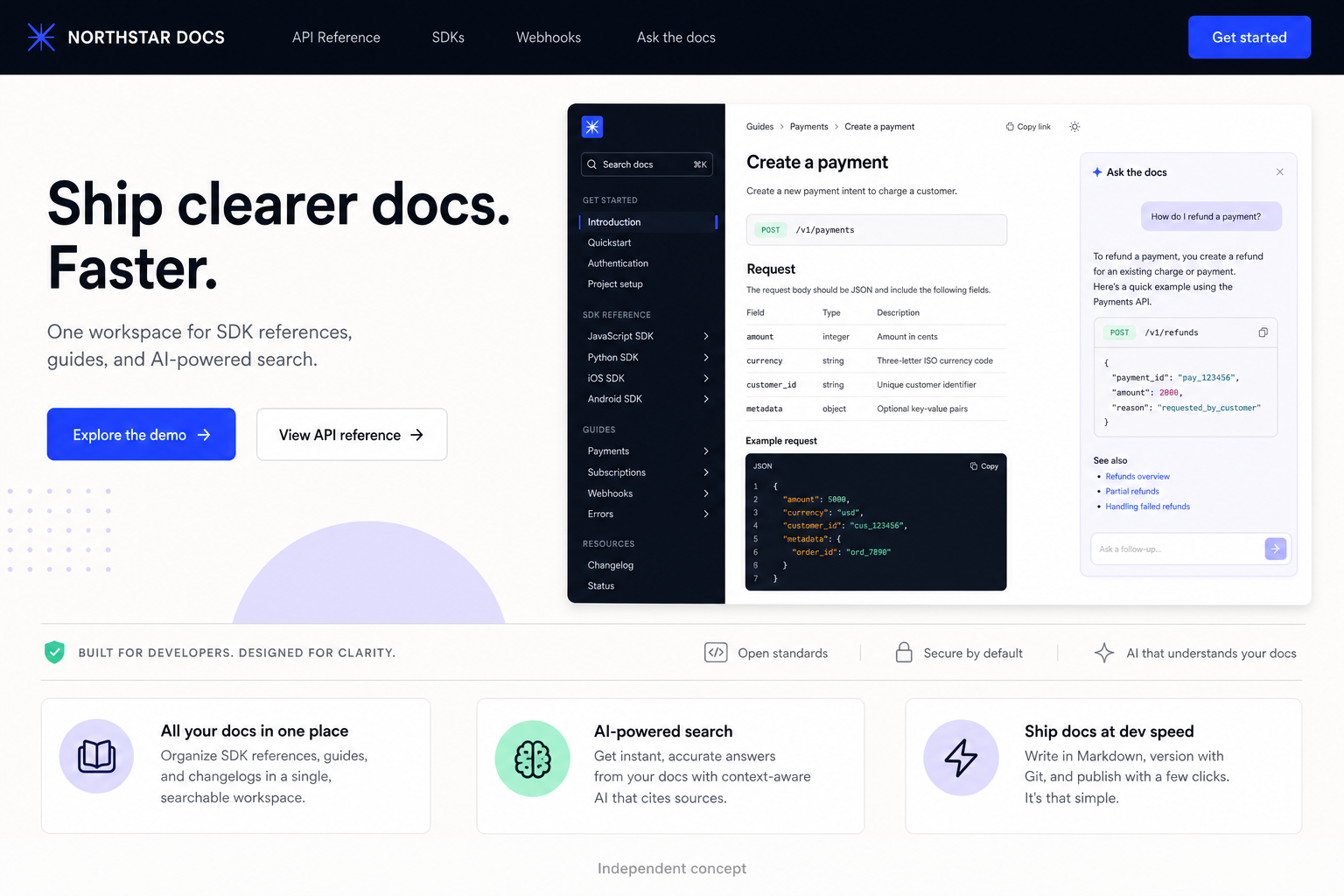Expand the iOS SDK chevron
Viewport: 1344px width, 896px height.
tap(706, 378)
